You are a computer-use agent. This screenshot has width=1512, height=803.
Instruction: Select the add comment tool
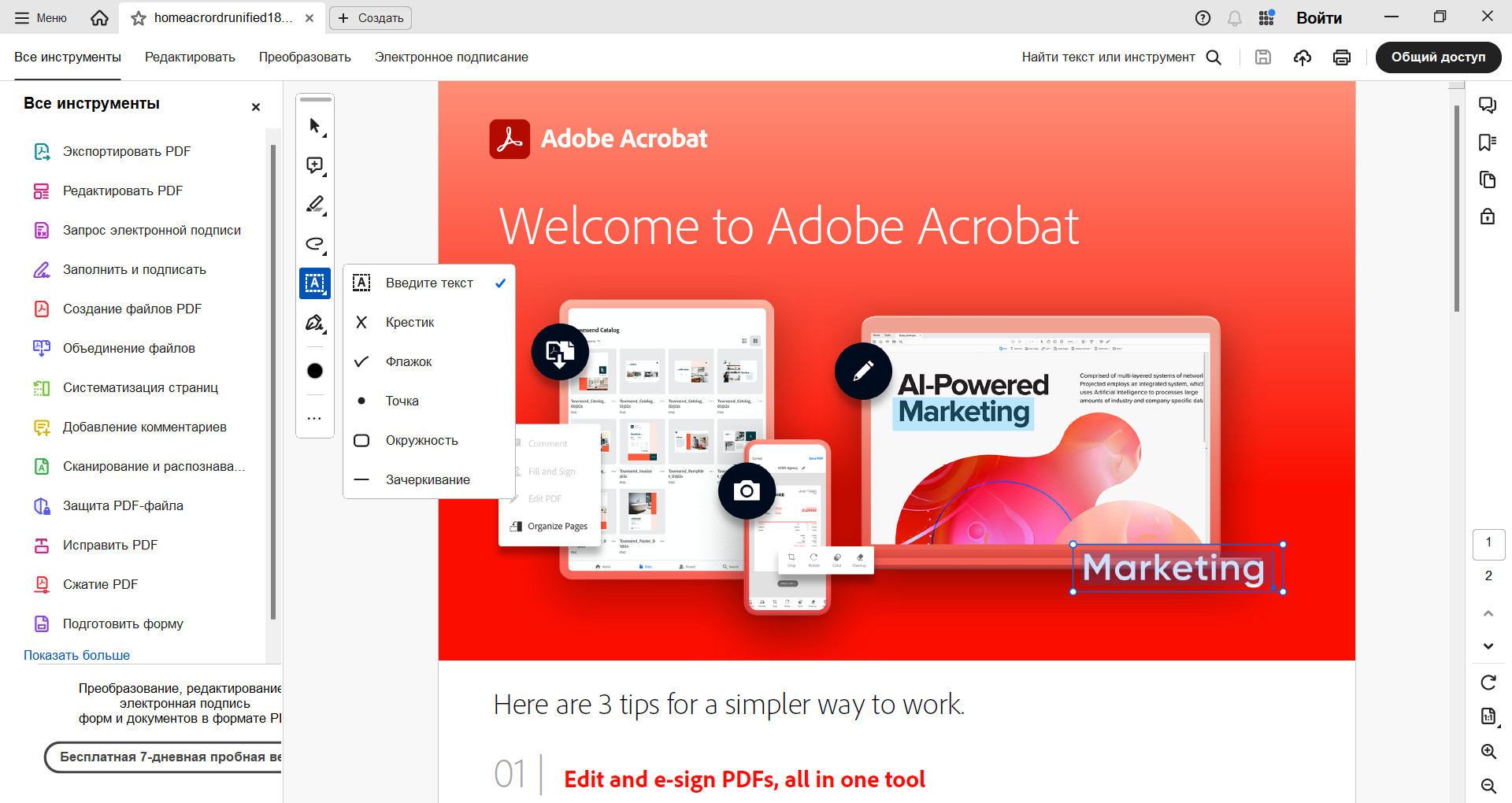[x=315, y=165]
